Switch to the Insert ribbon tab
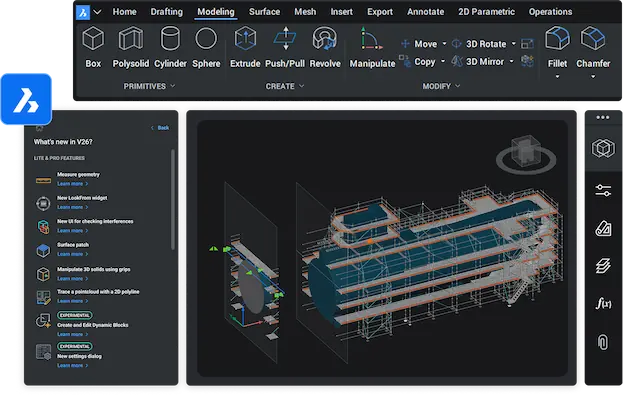Image resolution: width=623 pixels, height=395 pixels. coord(341,12)
